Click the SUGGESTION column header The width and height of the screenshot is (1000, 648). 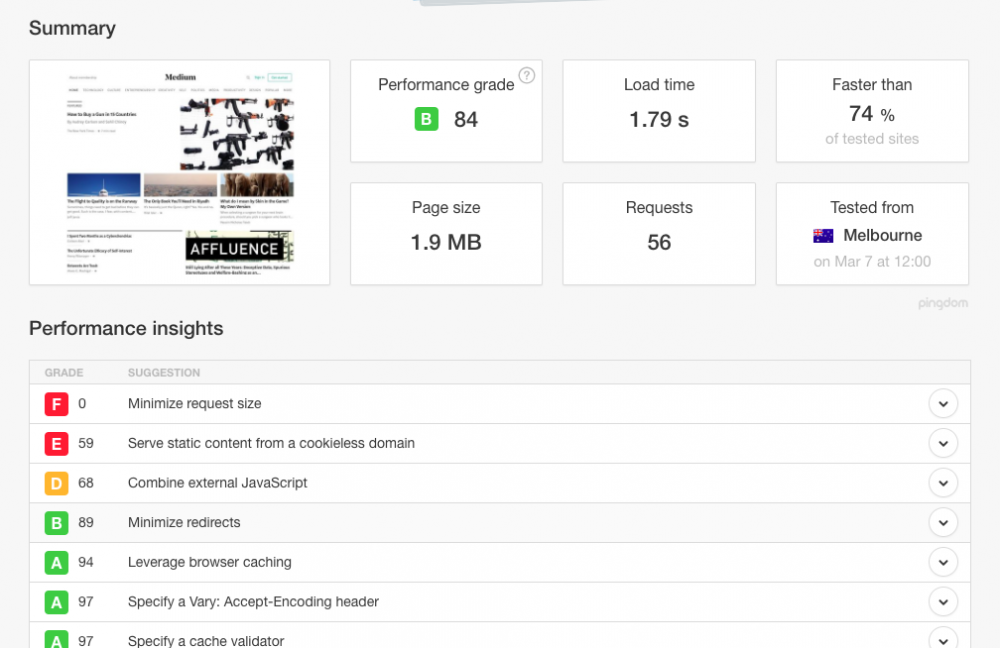(164, 373)
